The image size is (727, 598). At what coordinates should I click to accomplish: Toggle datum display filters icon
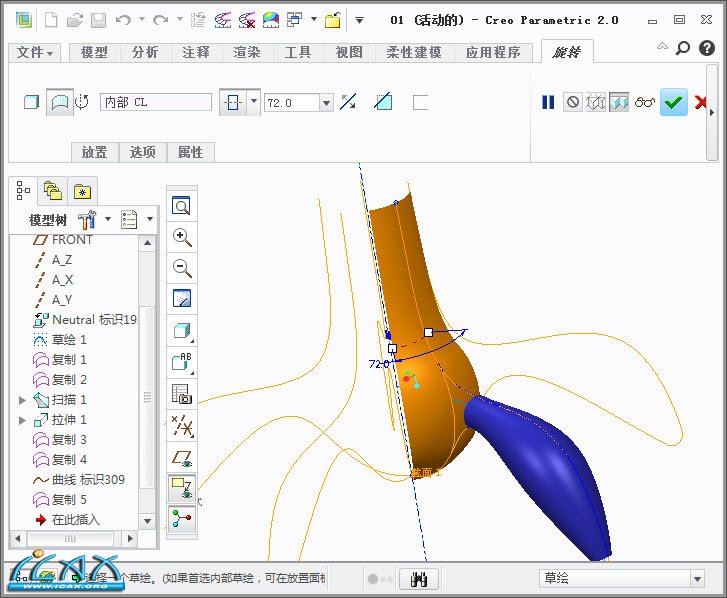(x=181, y=425)
